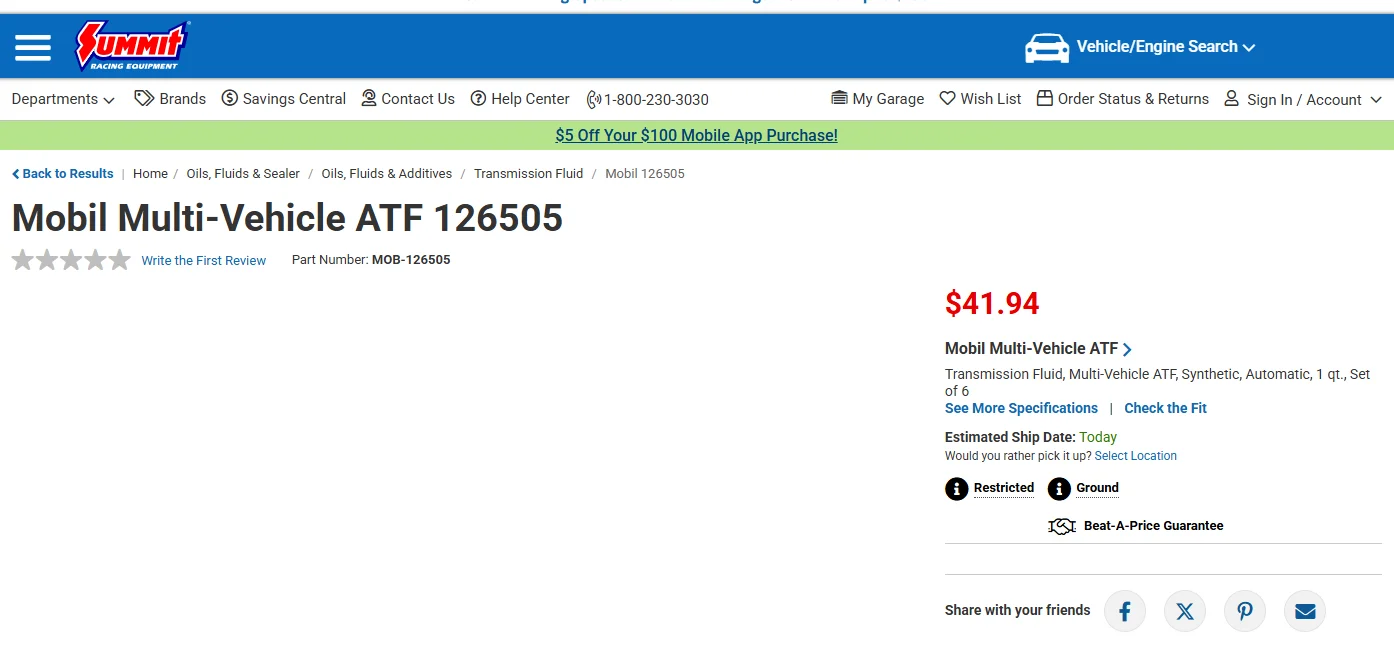
Task: Click the Restricted info icon
Action: tap(957, 489)
